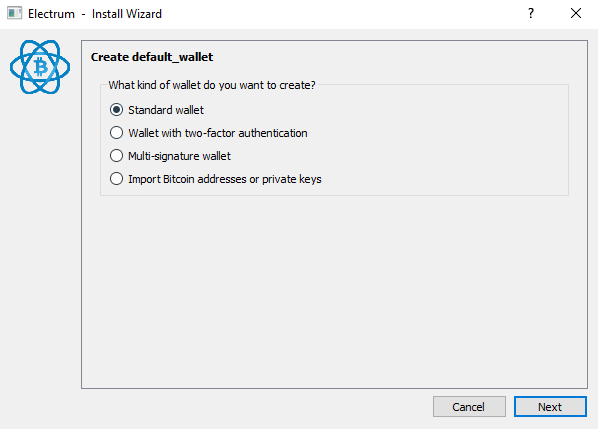
Task: Click the "What kind of wallet" group title
Action: (x=212, y=85)
